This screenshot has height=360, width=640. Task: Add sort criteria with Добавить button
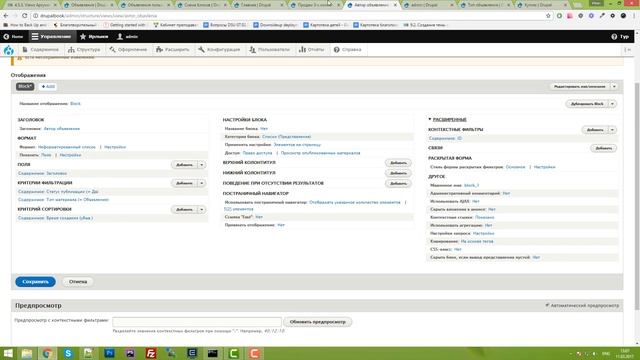[184, 209]
